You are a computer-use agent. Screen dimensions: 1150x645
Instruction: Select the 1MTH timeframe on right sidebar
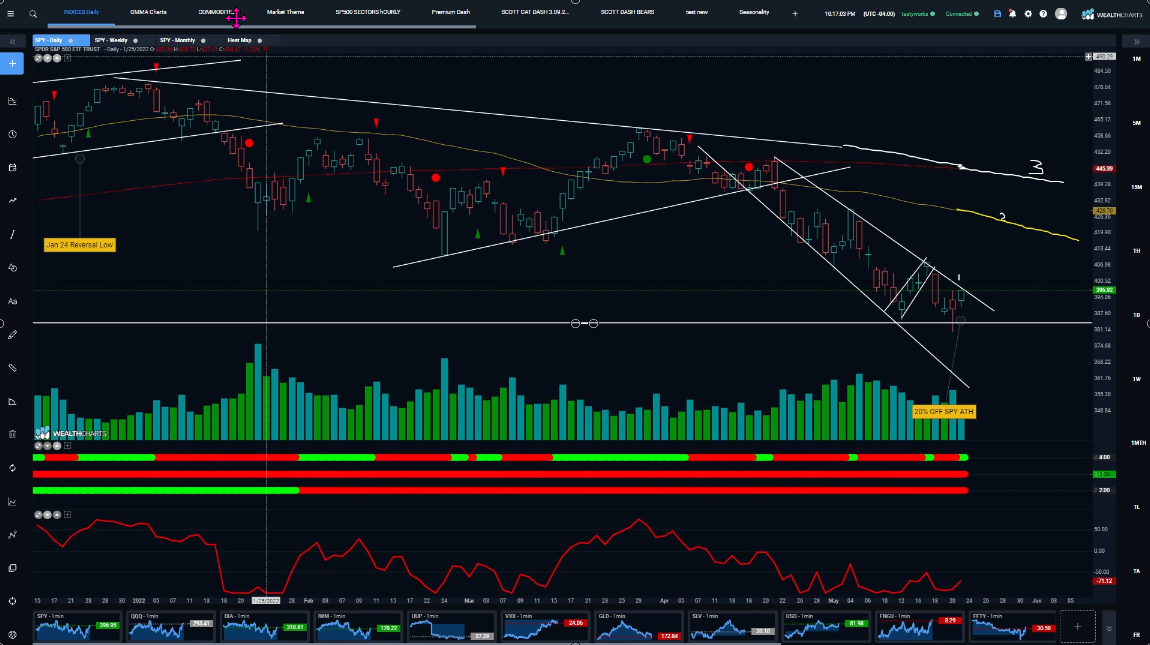pyautogui.click(x=1137, y=443)
